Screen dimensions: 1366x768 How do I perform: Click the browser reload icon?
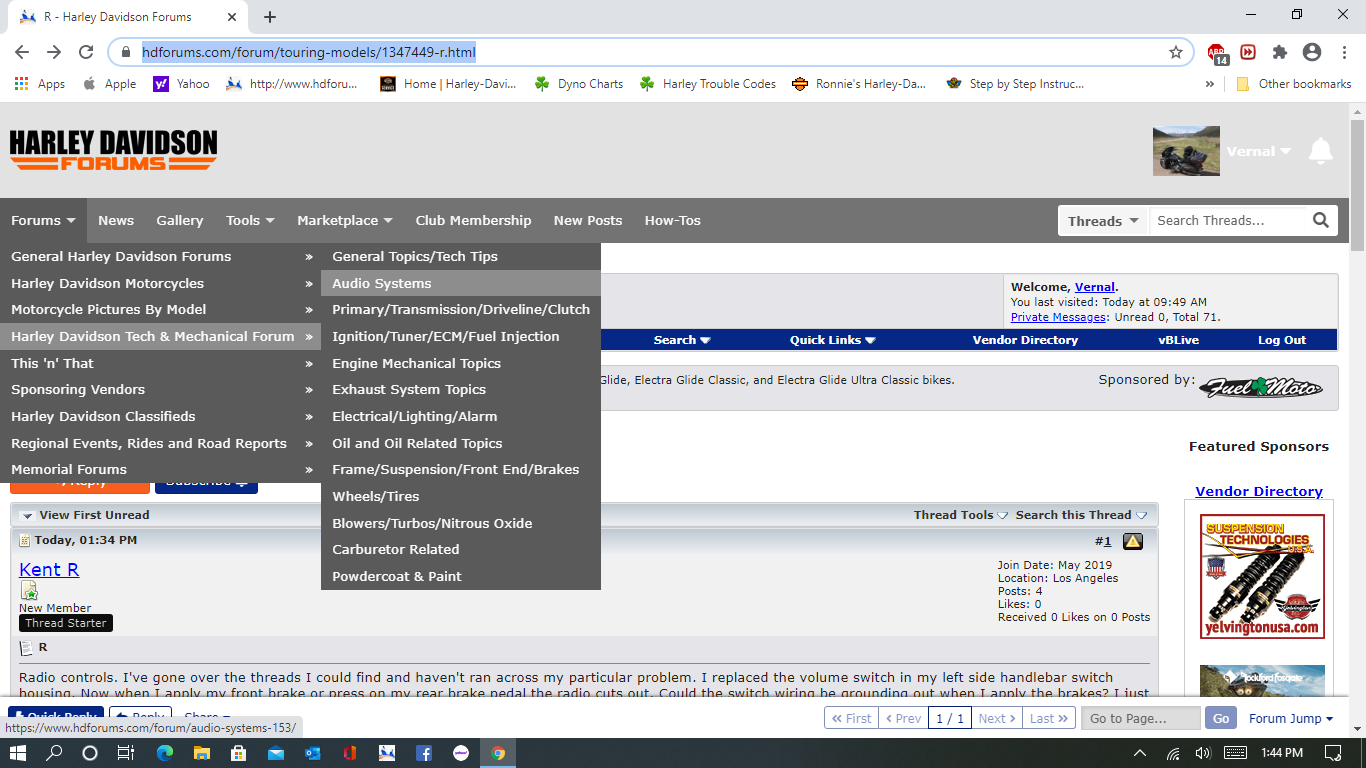[86, 52]
